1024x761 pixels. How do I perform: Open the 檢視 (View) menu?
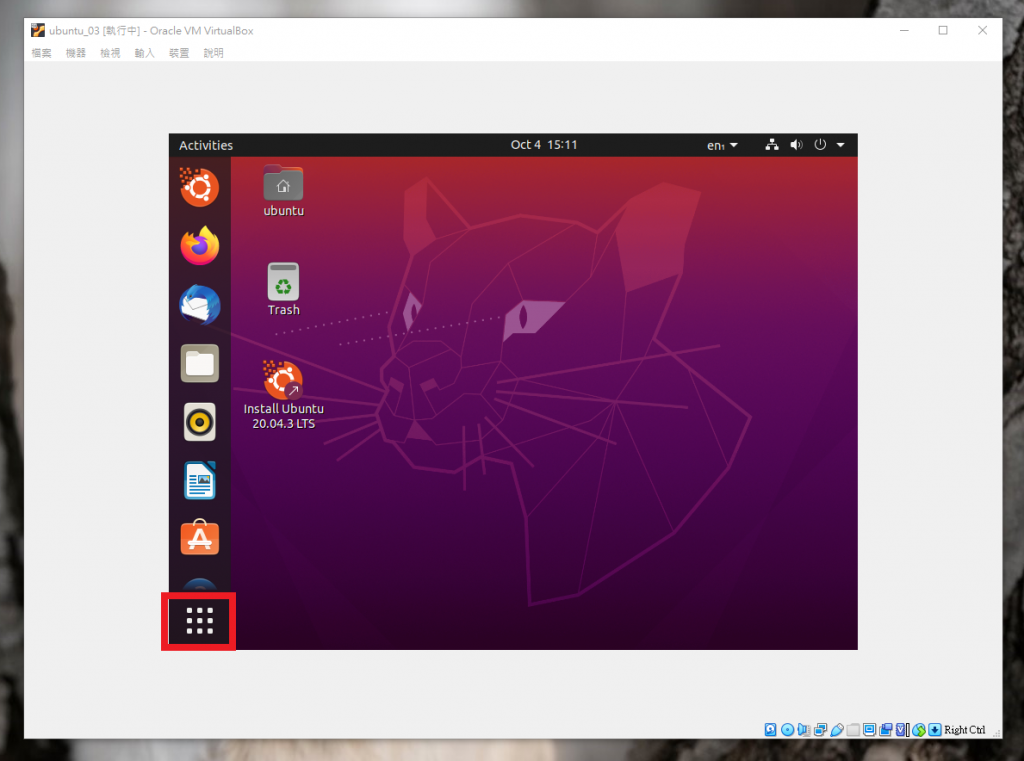click(110, 53)
